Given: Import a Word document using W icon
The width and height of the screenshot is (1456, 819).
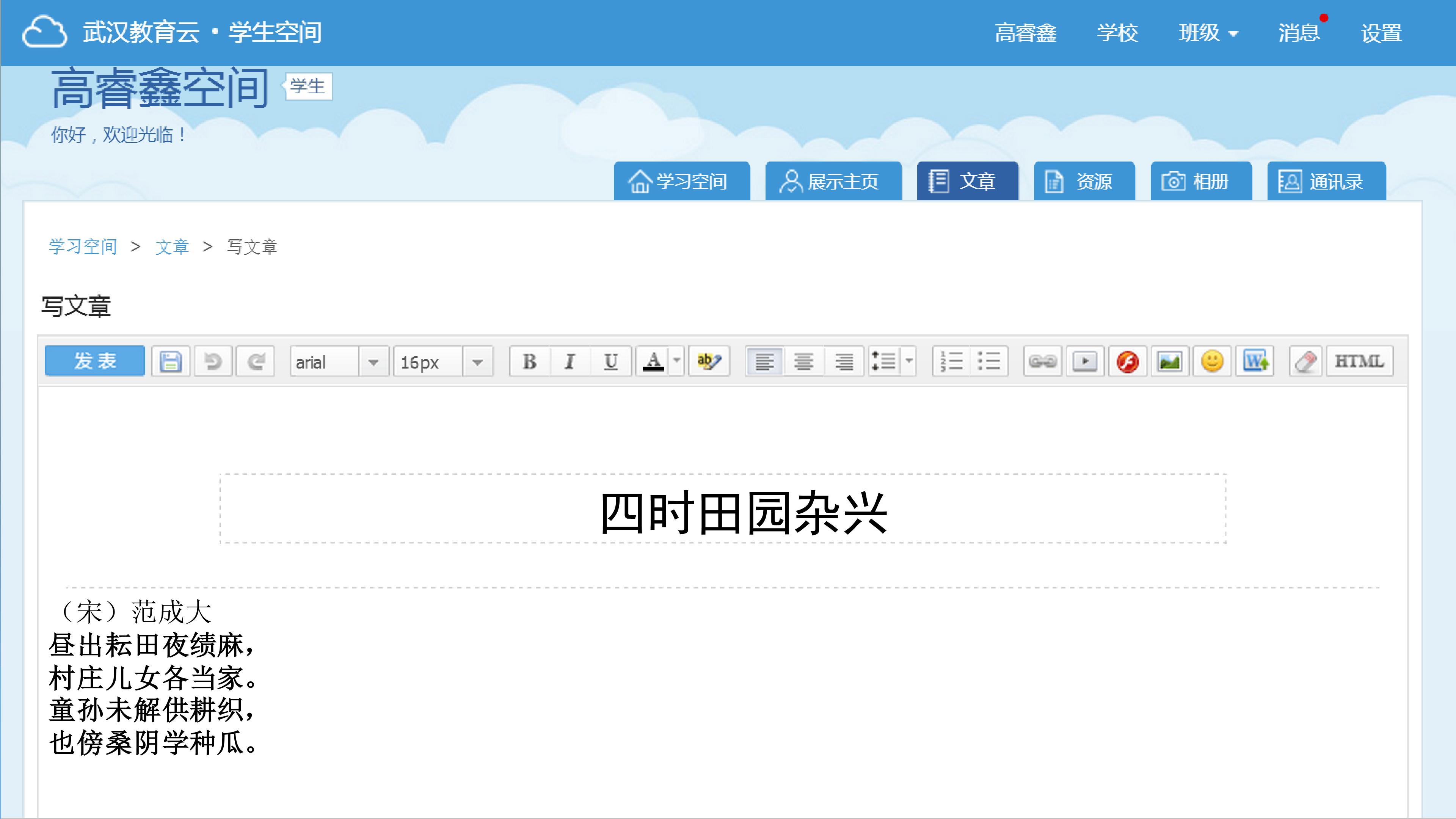Looking at the screenshot, I should click(1255, 361).
